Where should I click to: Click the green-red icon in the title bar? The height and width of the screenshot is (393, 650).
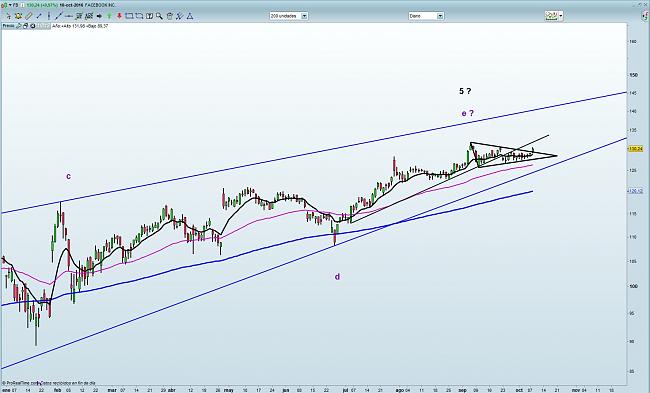pos(4,5)
